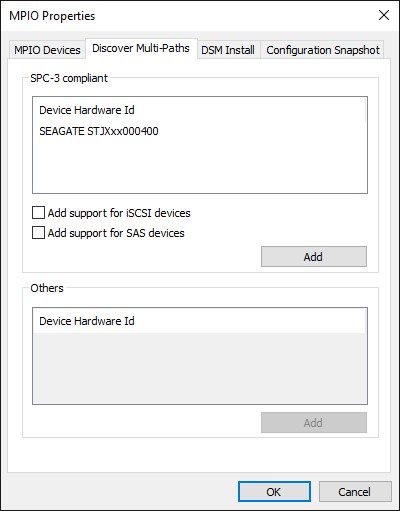The width and height of the screenshot is (400, 511).
Task: Click the SPC-3 column header right-edge divider
Action: tap(365, 110)
